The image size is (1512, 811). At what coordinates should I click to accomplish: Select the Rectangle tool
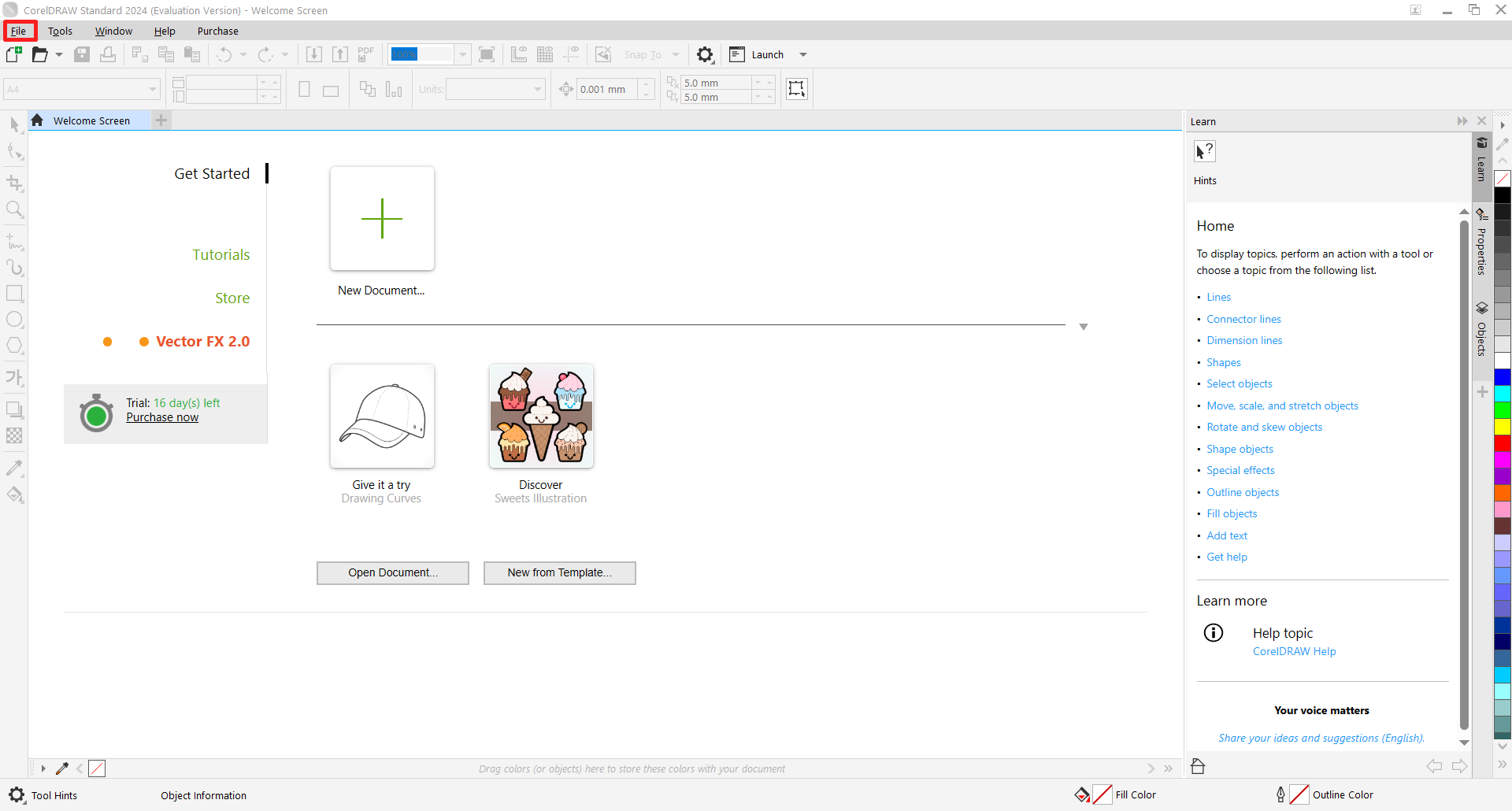[14, 294]
